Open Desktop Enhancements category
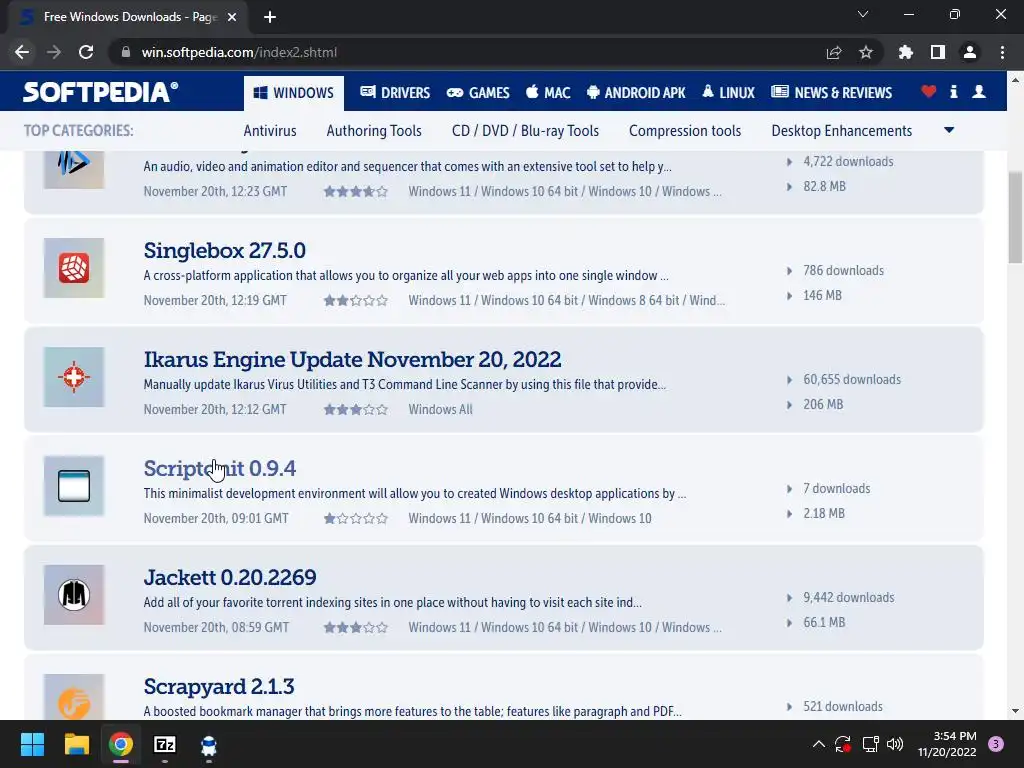The image size is (1024, 768). pos(842,131)
